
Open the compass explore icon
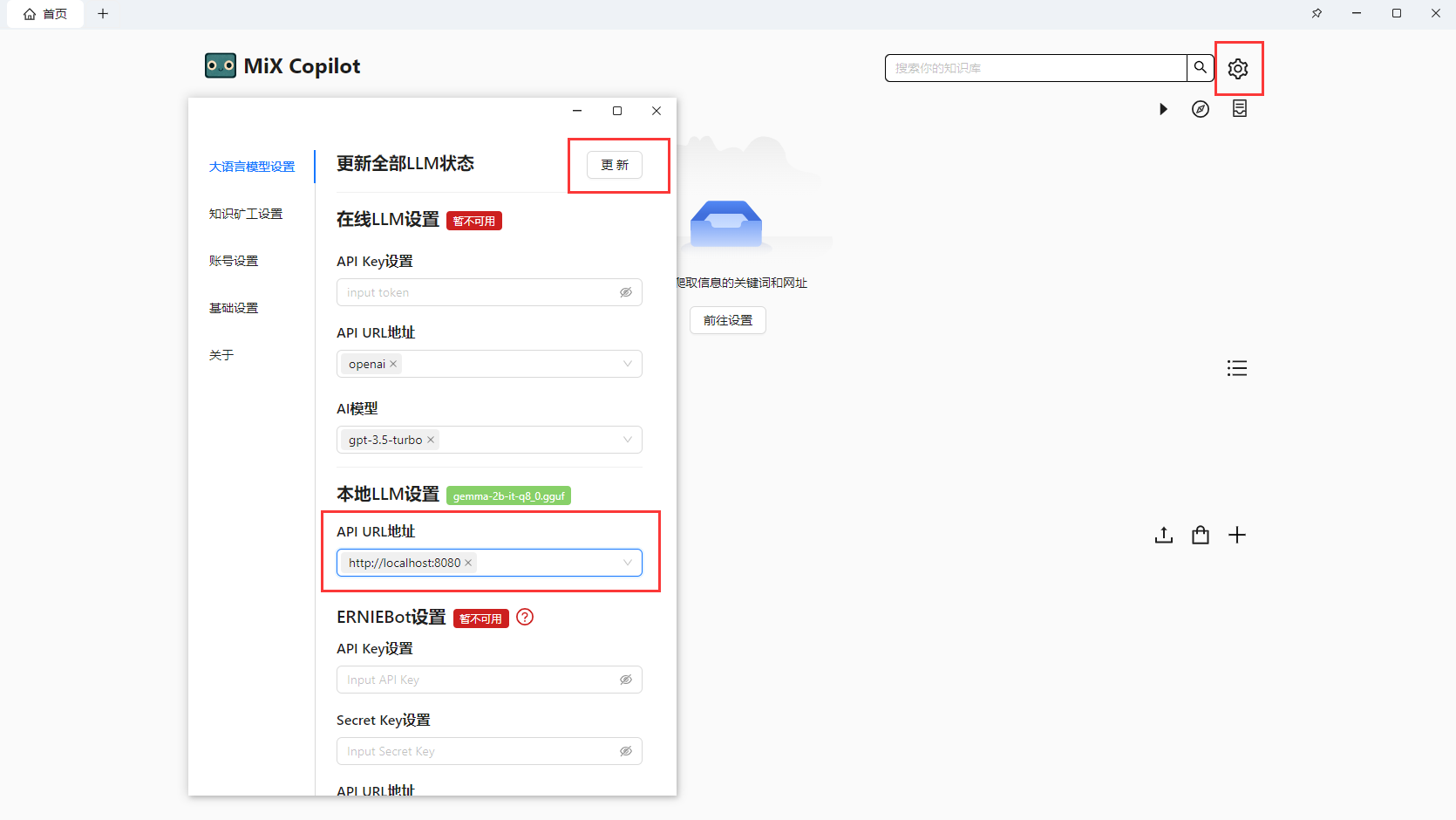pyautogui.click(x=1201, y=109)
